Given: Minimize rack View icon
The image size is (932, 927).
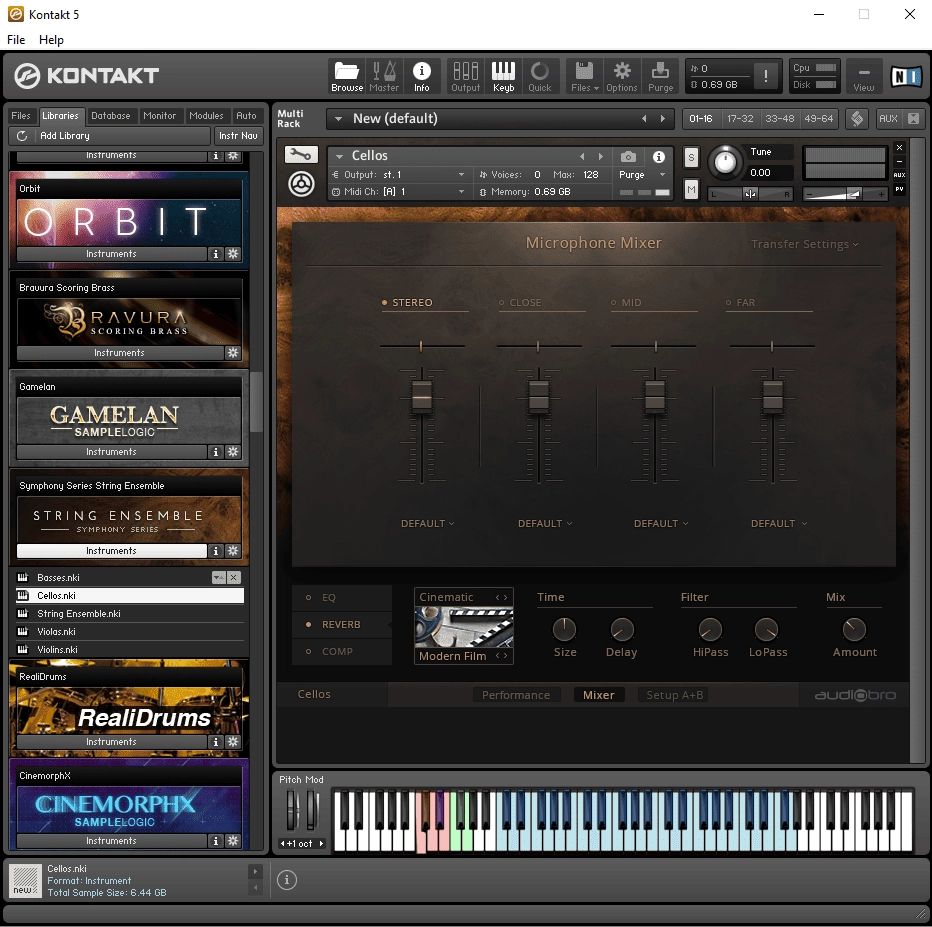Looking at the screenshot, I should (x=864, y=76).
